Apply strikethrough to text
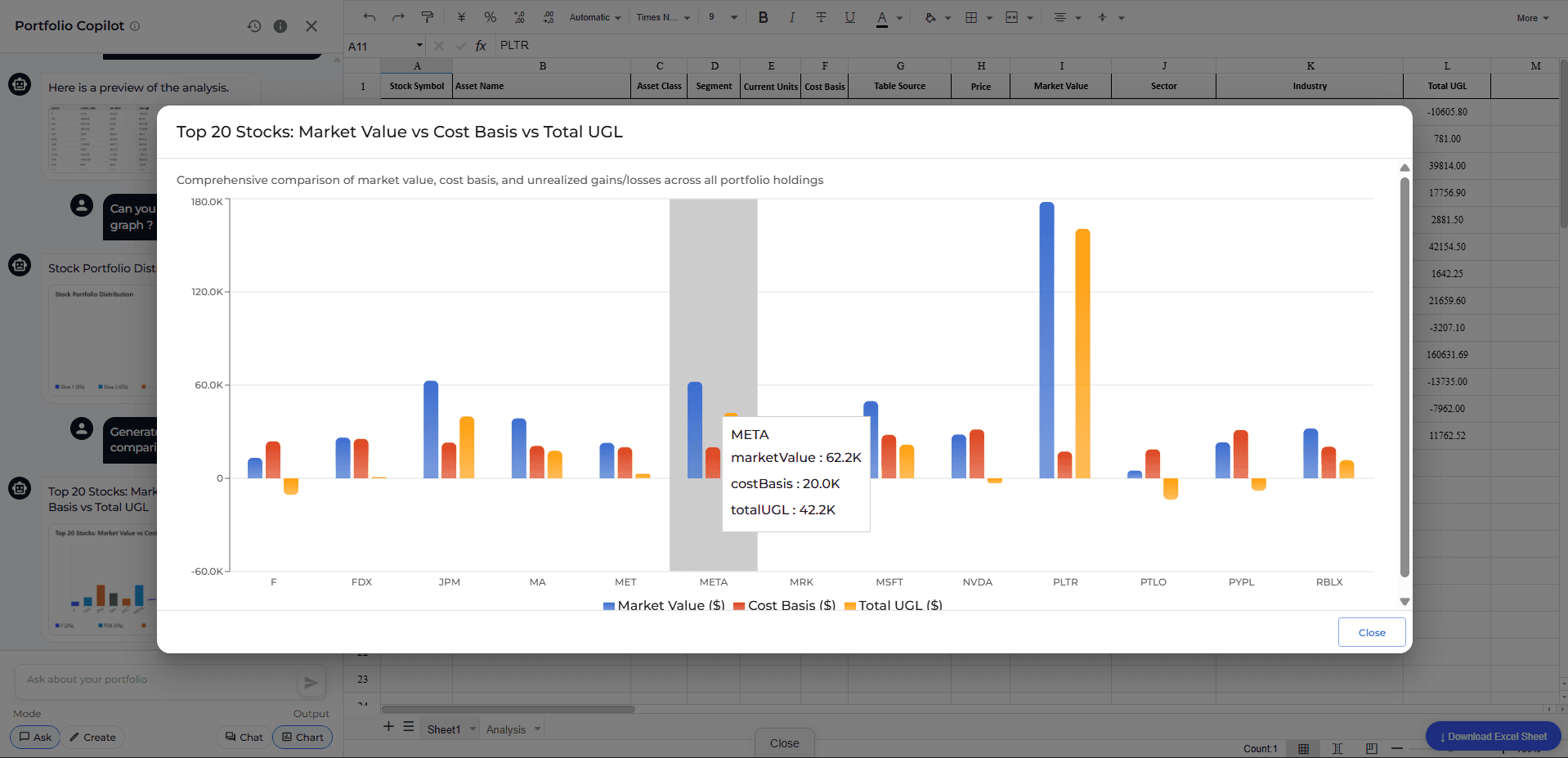 click(821, 17)
